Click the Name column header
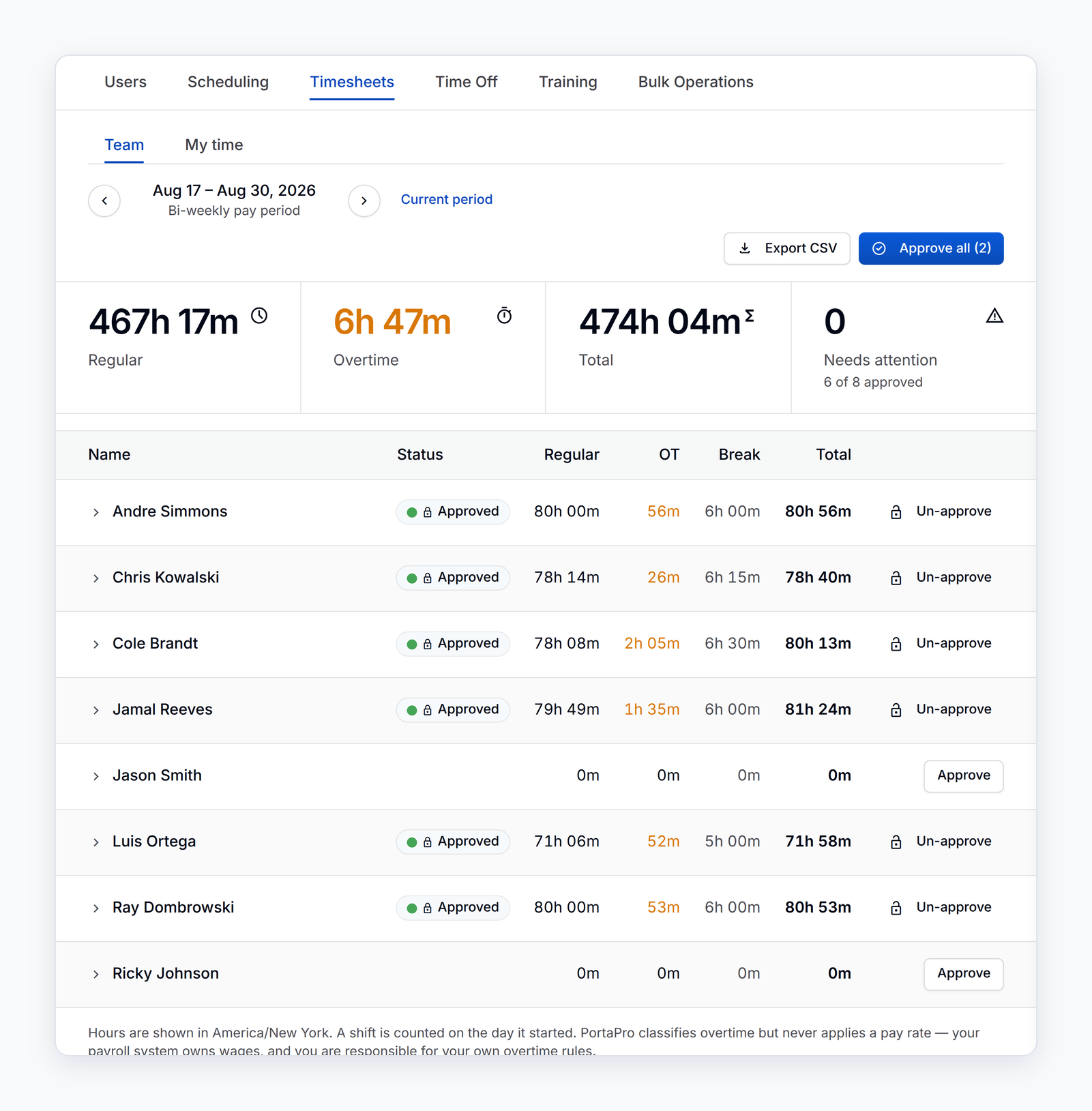This screenshot has height=1111, width=1092. click(109, 455)
